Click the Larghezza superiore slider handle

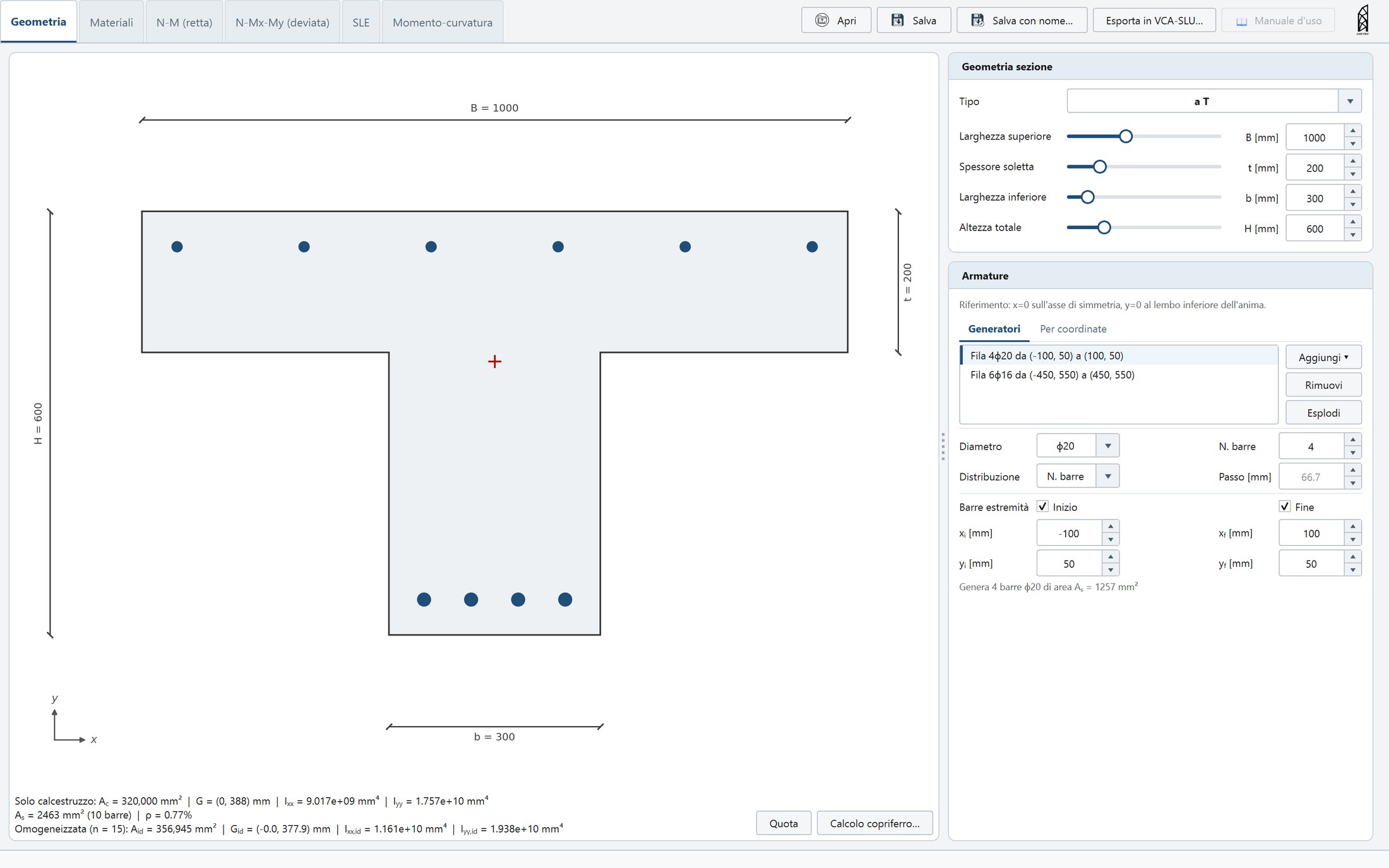point(1126,136)
